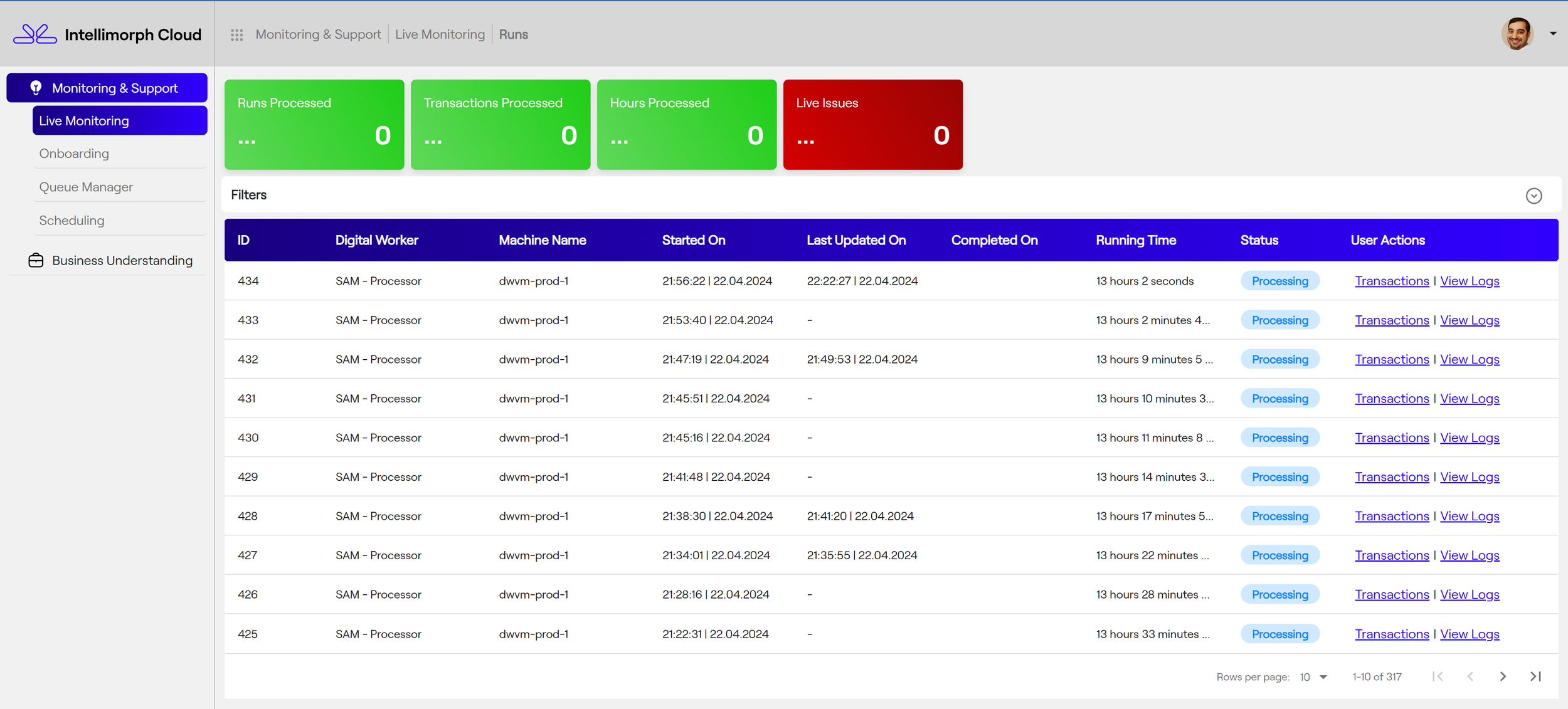Click the briefcase icon for Business Understanding

point(36,260)
